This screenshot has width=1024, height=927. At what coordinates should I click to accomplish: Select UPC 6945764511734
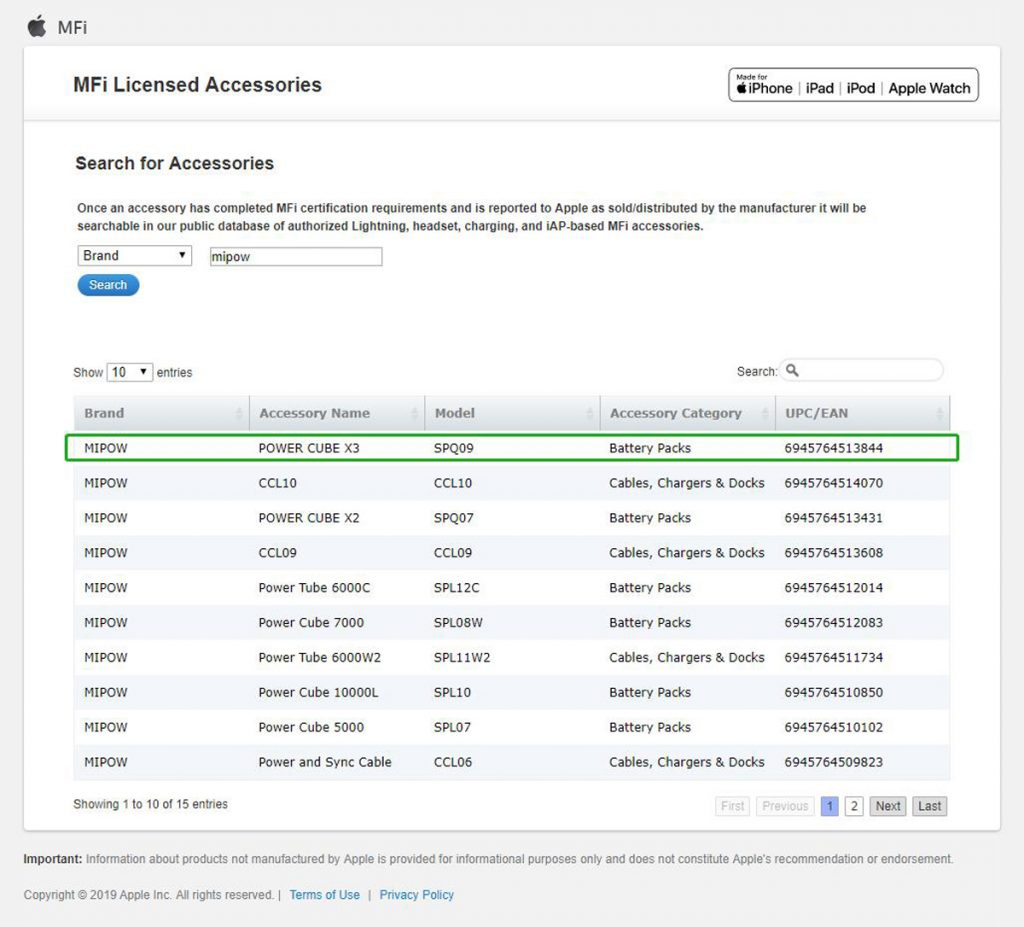pos(833,658)
